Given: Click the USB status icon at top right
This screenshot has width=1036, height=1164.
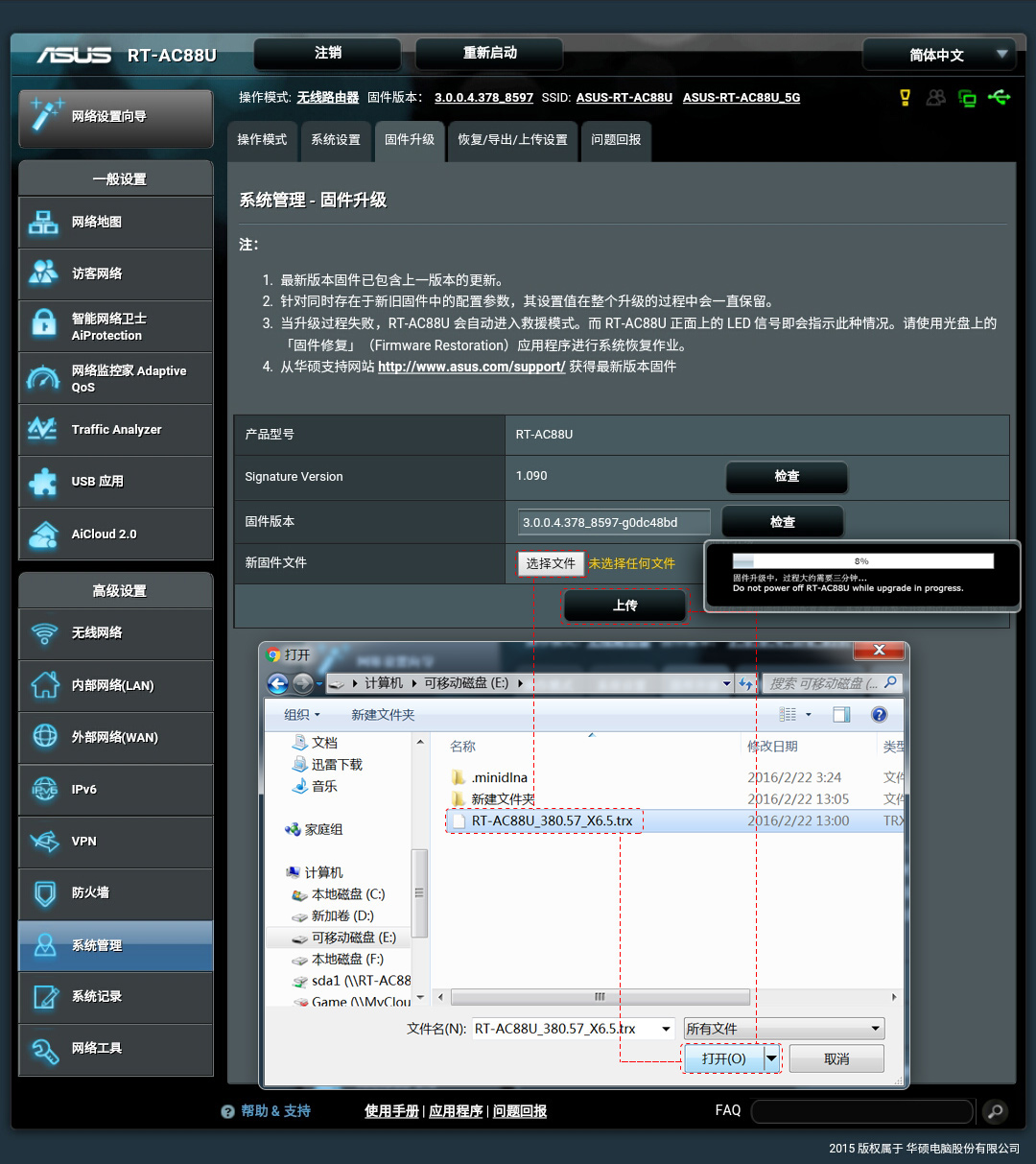Looking at the screenshot, I should point(999,98).
